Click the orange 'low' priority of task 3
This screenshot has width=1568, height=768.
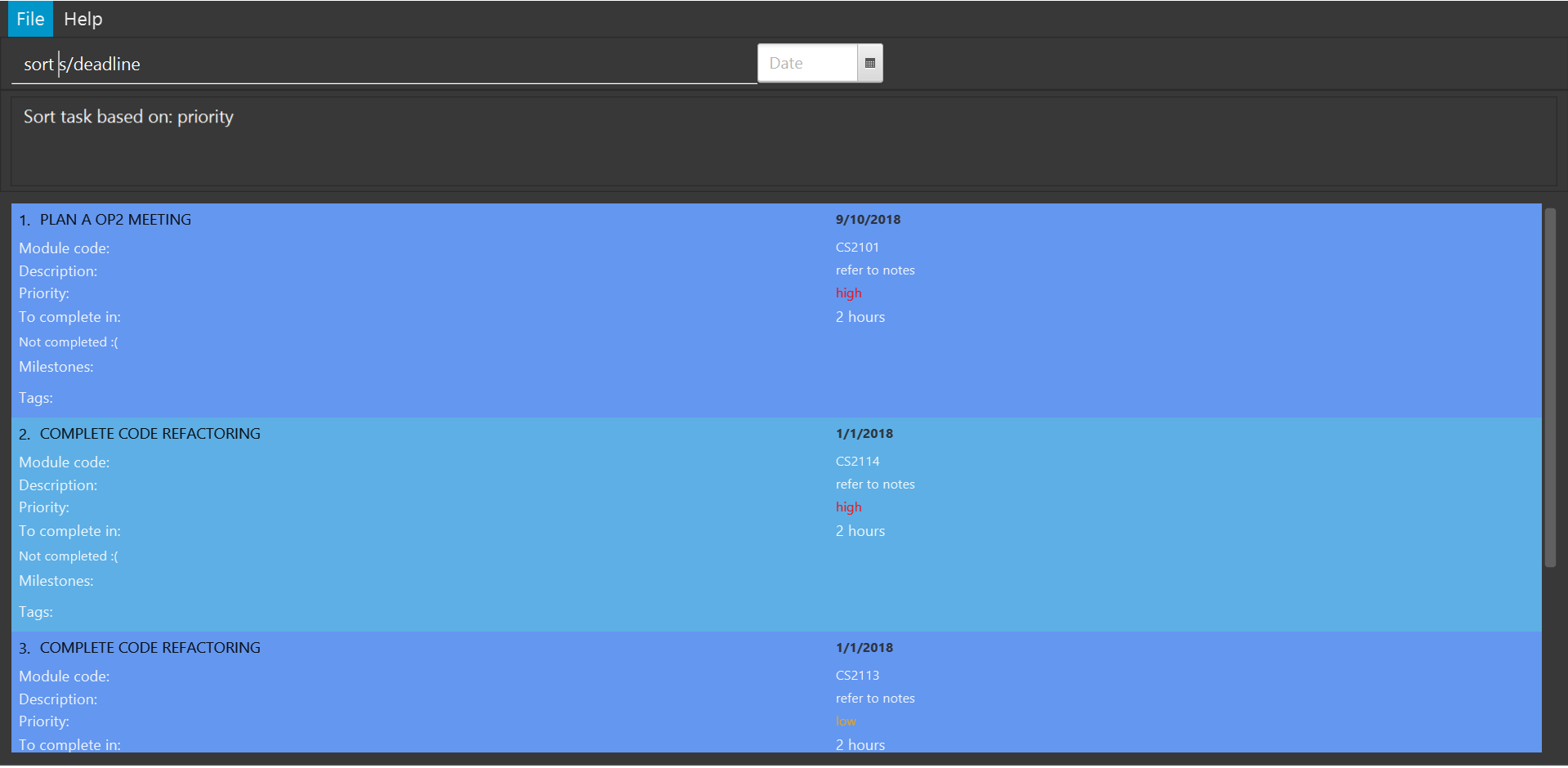(x=846, y=721)
